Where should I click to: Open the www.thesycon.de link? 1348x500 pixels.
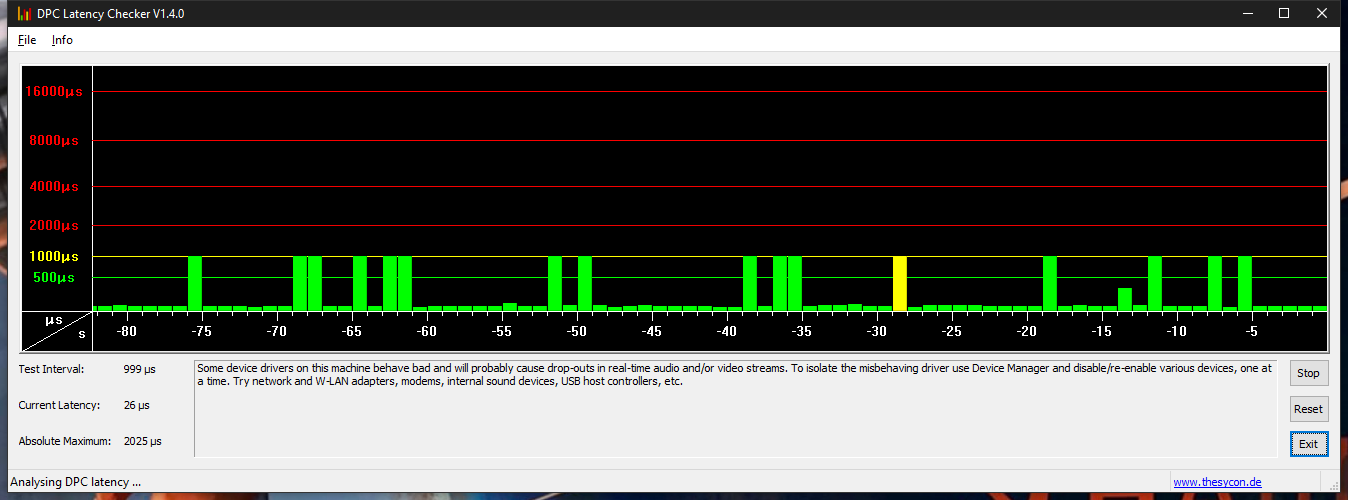point(1217,482)
